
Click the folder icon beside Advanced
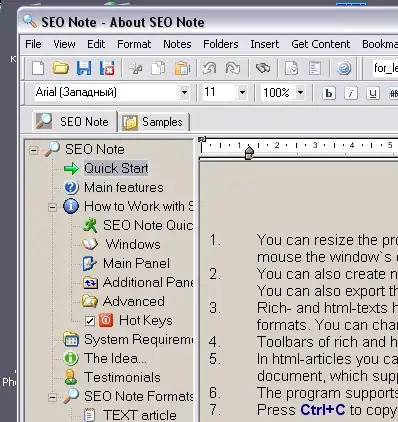(x=90, y=301)
